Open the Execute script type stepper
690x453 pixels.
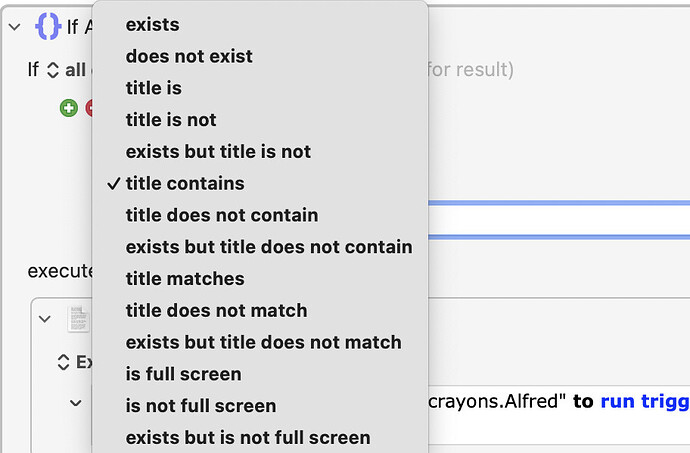[x=63, y=362]
